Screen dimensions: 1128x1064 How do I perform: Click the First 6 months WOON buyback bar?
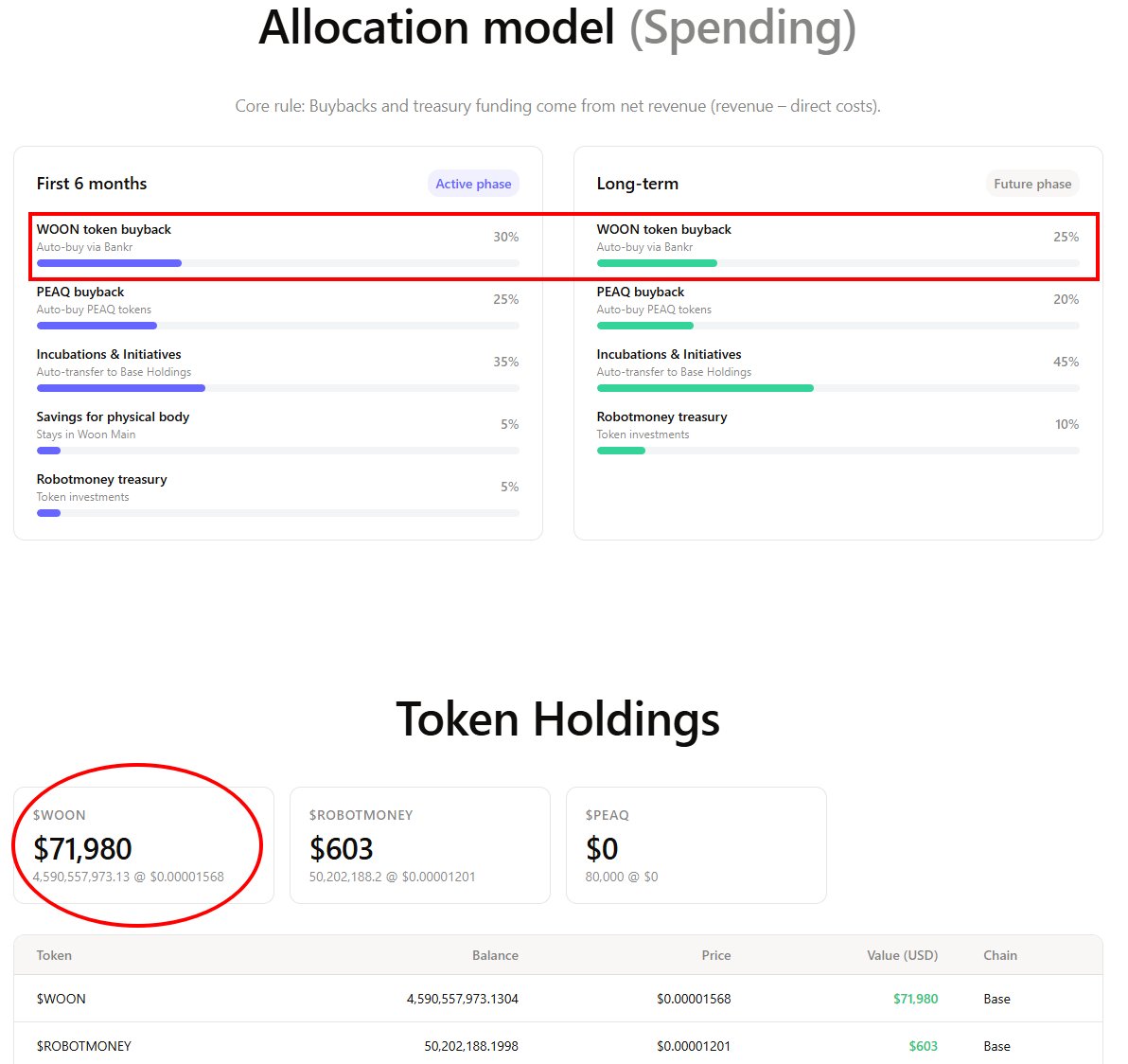(277, 263)
